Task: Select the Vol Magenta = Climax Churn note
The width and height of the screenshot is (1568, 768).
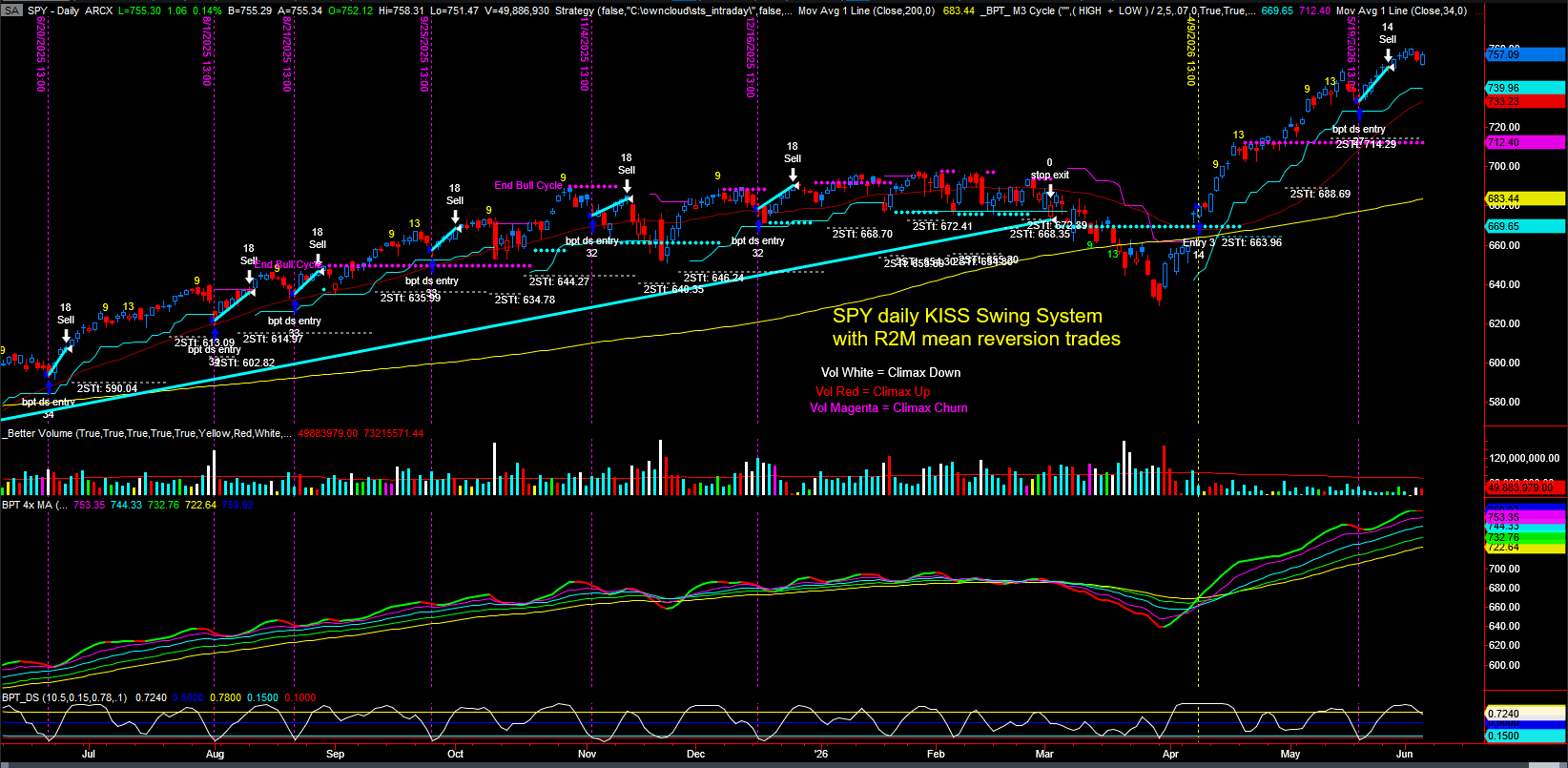Action: pyautogui.click(x=888, y=407)
